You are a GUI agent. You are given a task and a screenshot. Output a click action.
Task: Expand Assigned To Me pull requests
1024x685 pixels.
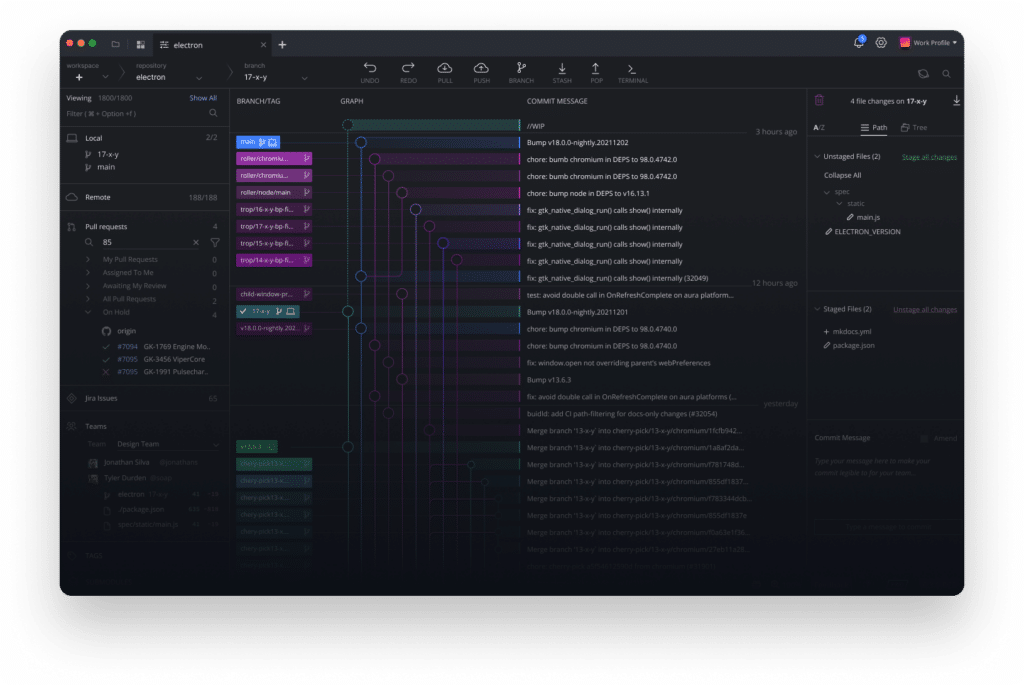pyautogui.click(x=88, y=273)
